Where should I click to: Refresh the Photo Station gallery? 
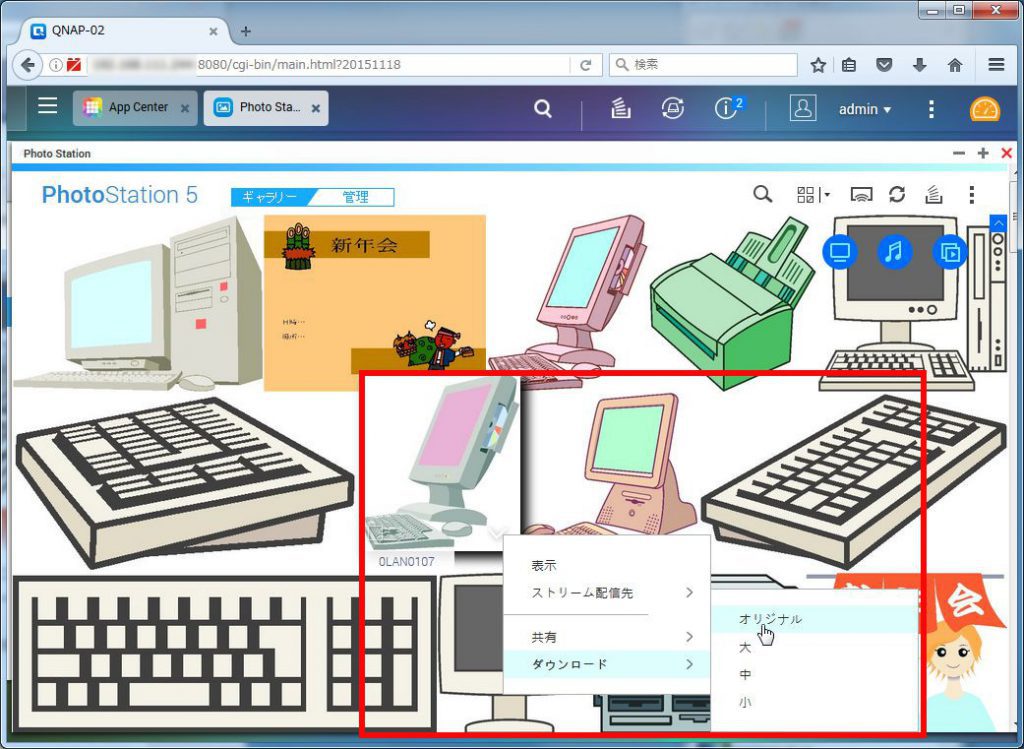click(x=897, y=194)
